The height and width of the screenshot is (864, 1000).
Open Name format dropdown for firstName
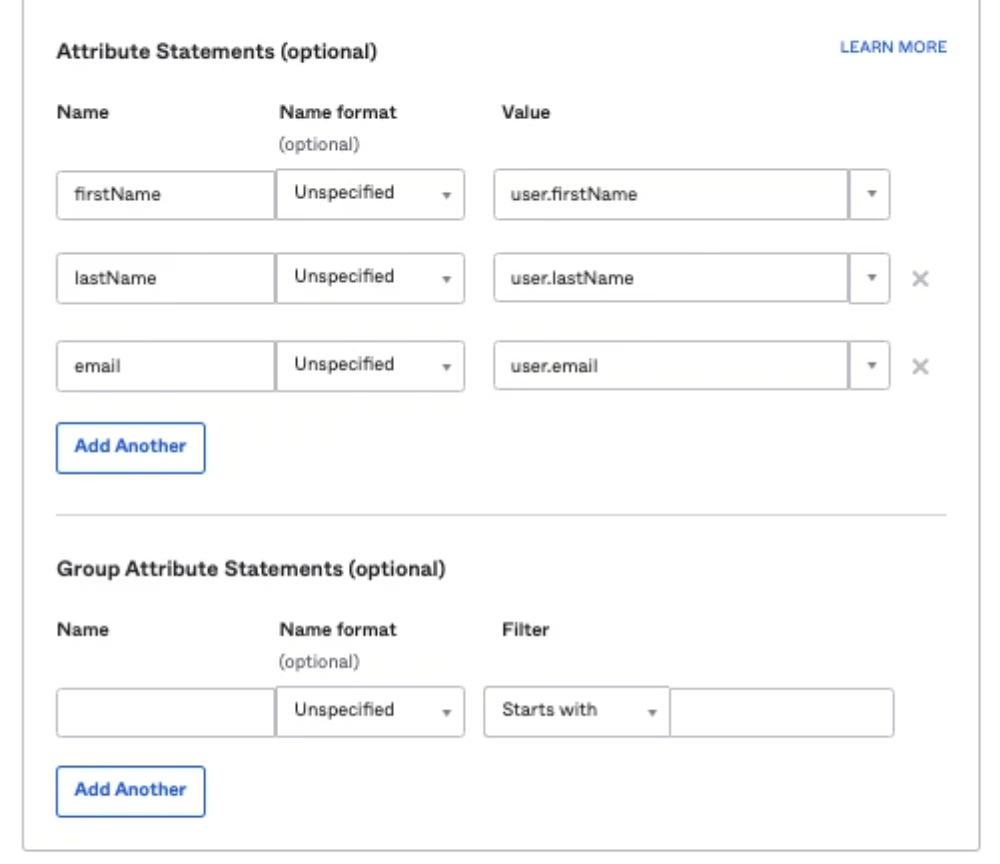pos(370,194)
